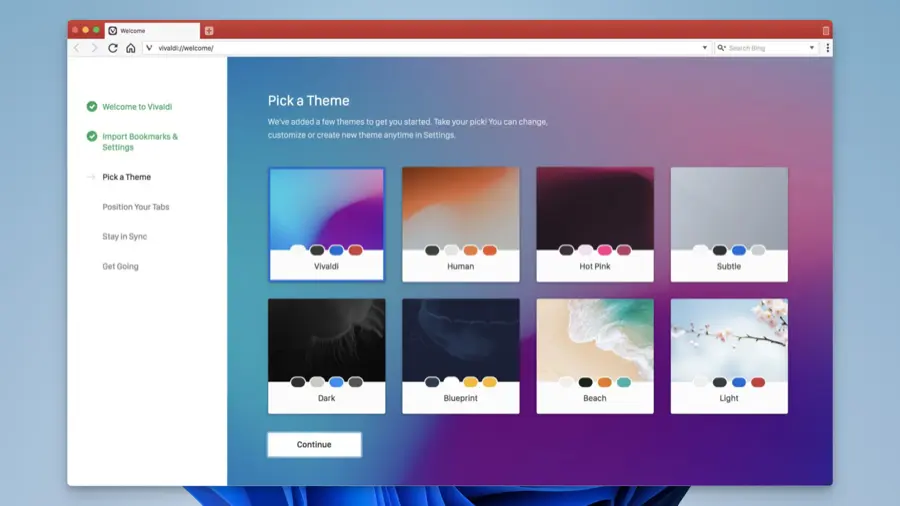Click the vivaldi://welcome/ address field
900x506 pixels.
428,48
